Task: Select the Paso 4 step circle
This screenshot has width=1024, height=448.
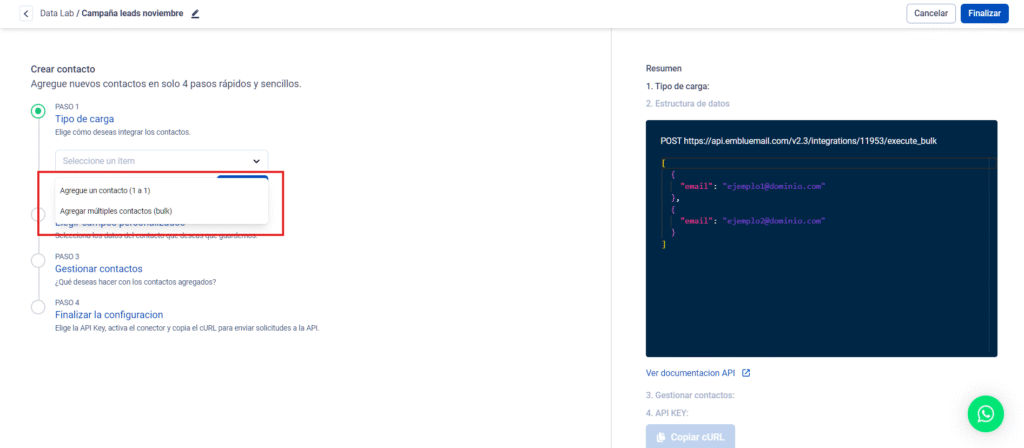Action: pyautogui.click(x=38, y=307)
